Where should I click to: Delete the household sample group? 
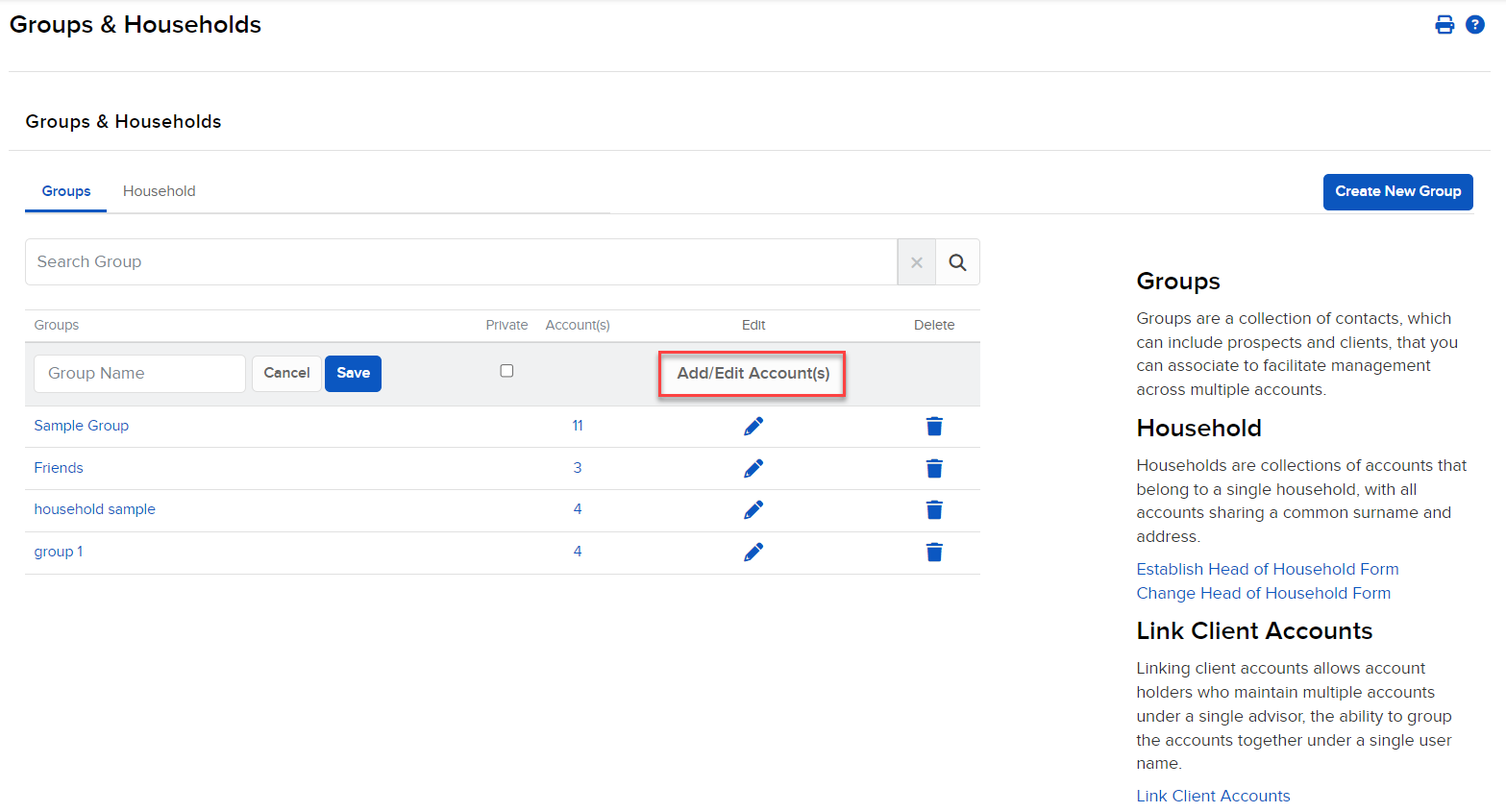point(933,509)
